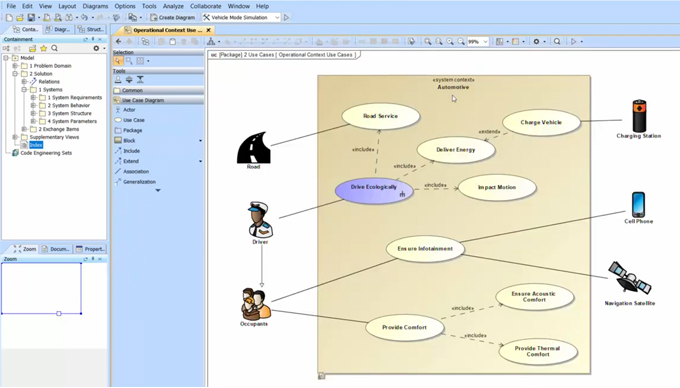Click the Navigation Satellite actor icon
Viewport: 680px width, 388px height.
click(x=630, y=277)
